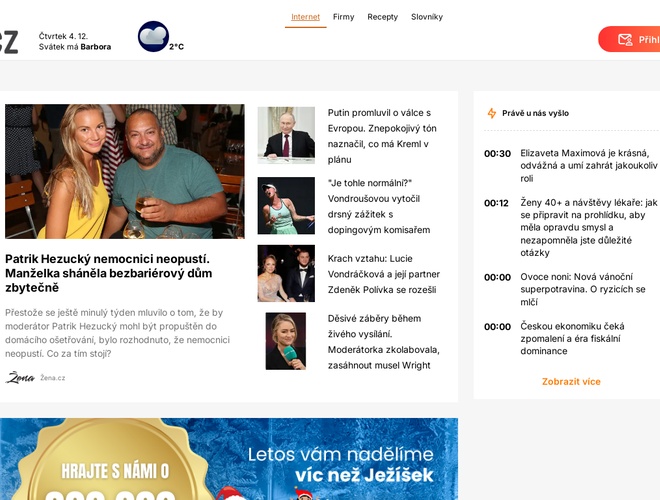
Task: Click the cloudy weather icon
Action: tap(154, 36)
